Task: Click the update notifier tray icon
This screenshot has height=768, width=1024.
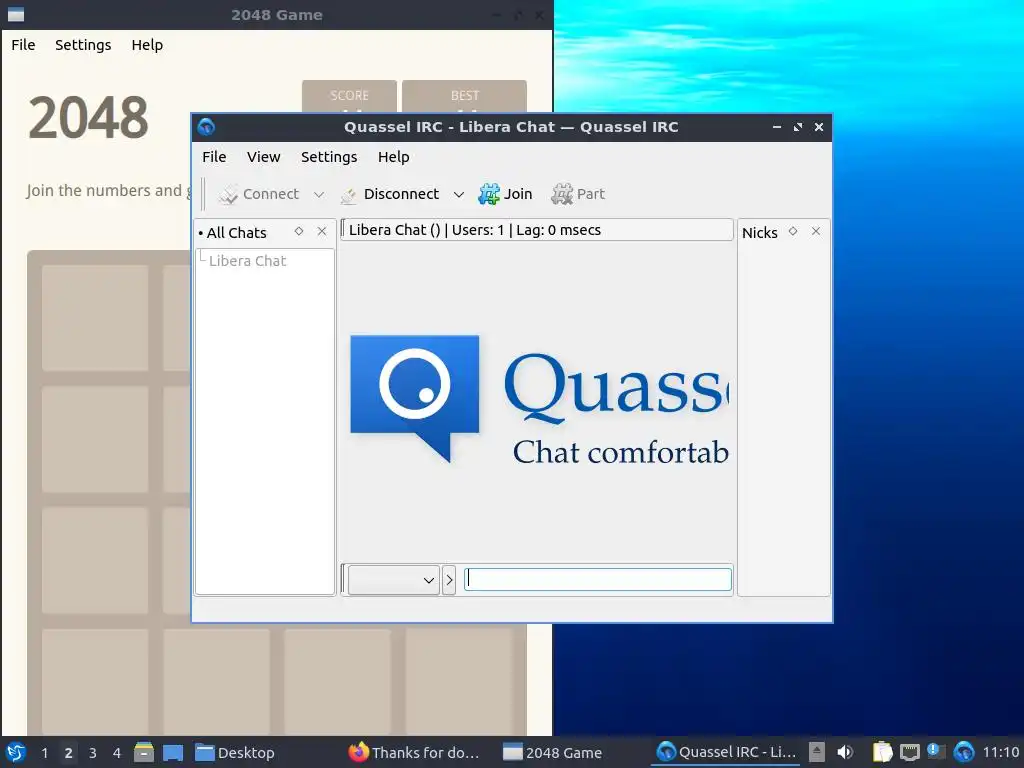Action: pyautogui.click(x=936, y=752)
